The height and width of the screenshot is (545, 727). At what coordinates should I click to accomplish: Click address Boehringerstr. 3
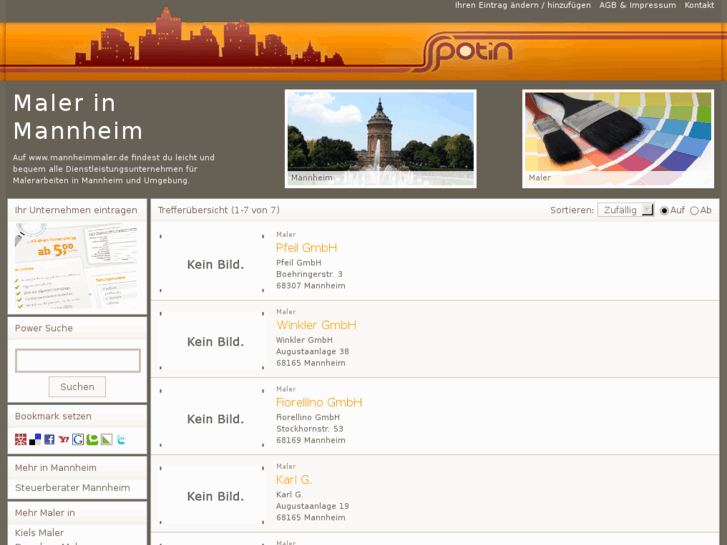coord(309,274)
